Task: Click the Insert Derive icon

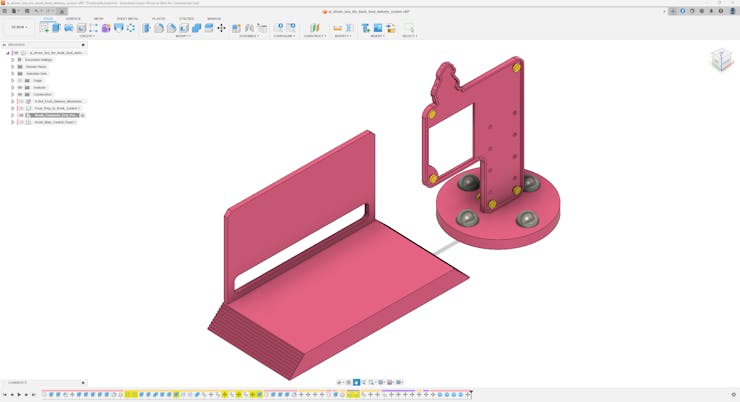Action: pos(366,28)
